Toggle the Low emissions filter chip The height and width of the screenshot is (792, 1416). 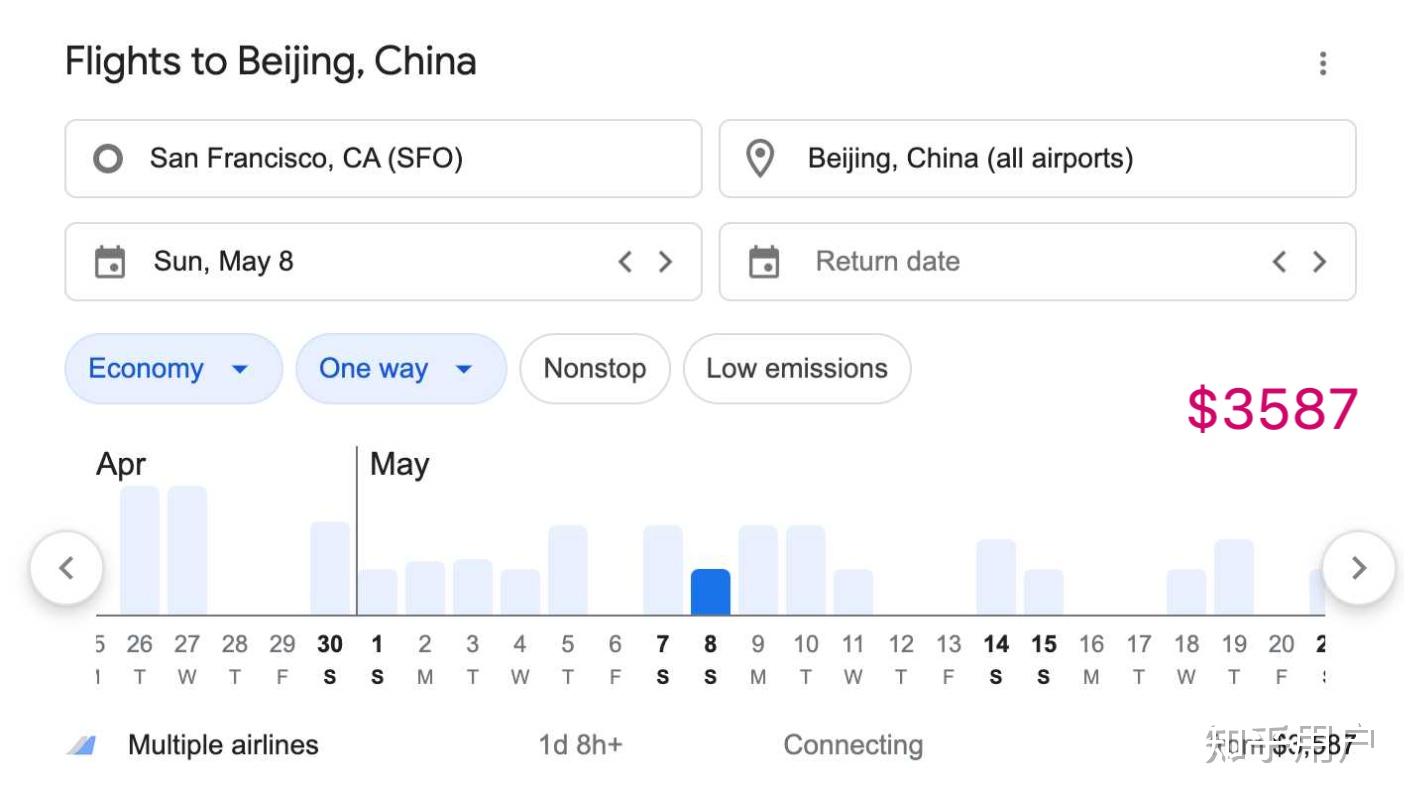click(x=797, y=369)
